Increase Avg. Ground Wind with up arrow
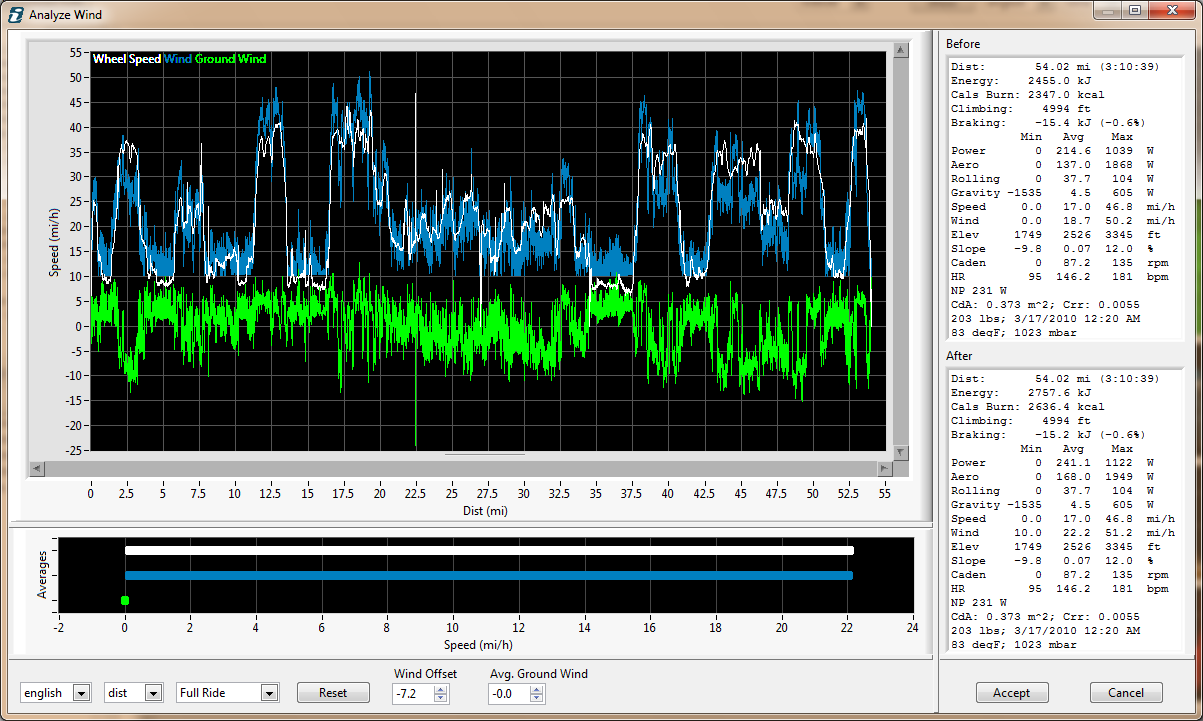This screenshot has height=721, width=1203. point(537,689)
